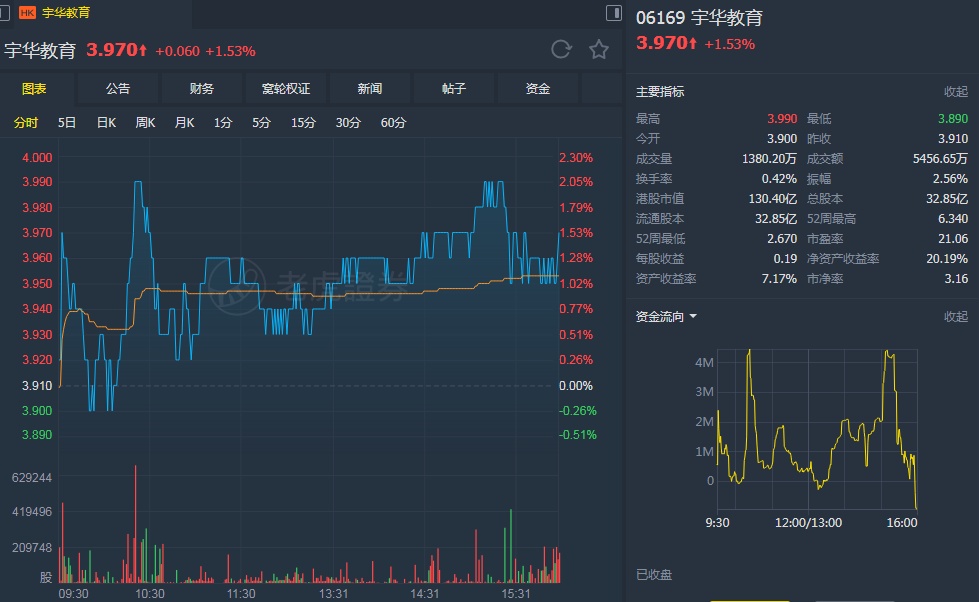Switch to the 公告 tab

click(x=117, y=89)
